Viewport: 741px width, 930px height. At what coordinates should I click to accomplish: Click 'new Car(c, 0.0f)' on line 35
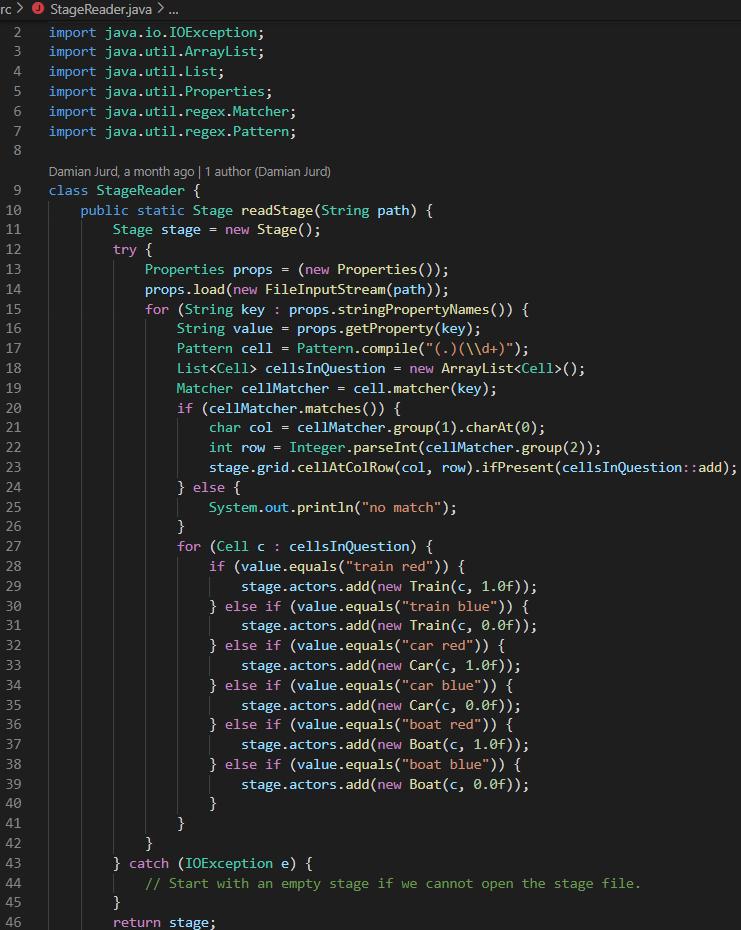pyautogui.click(x=441, y=705)
